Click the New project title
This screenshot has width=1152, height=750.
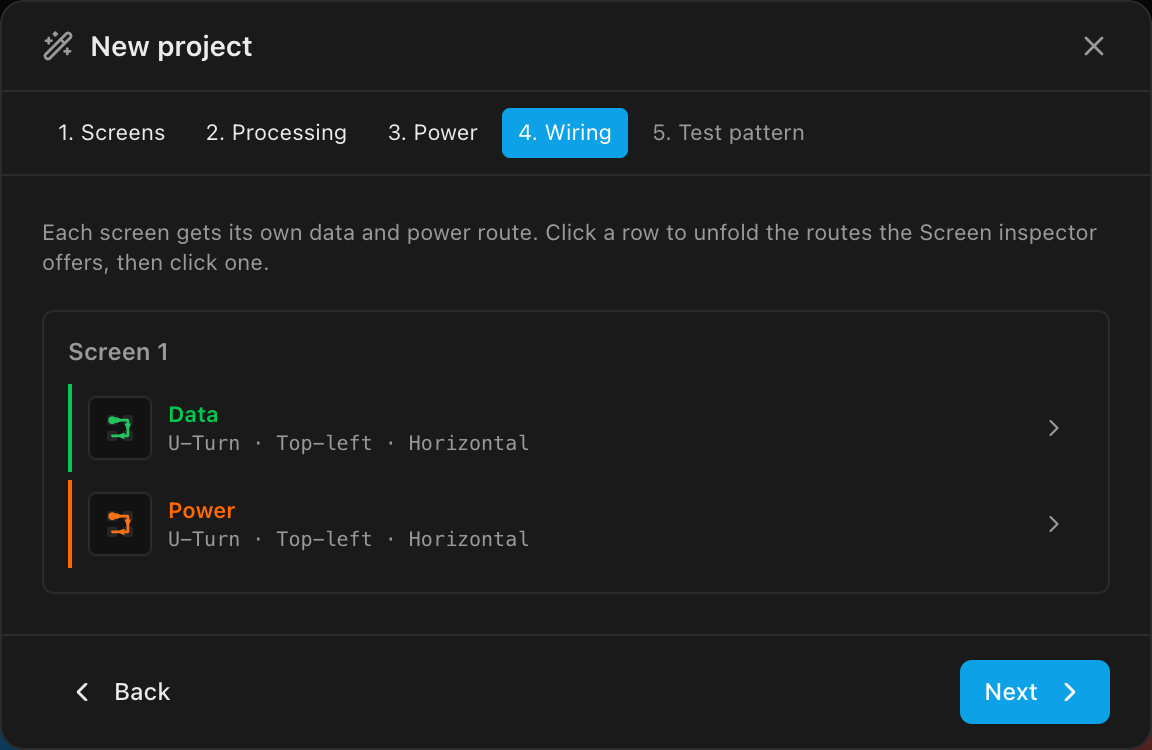pos(171,46)
